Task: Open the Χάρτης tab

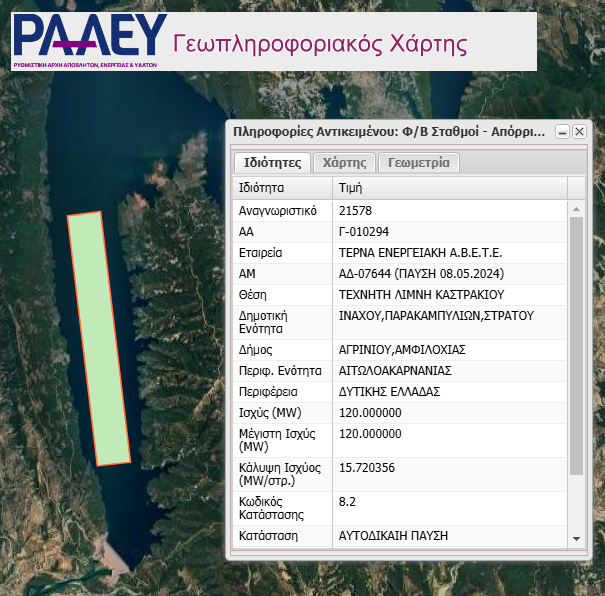Action: (344, 163)
